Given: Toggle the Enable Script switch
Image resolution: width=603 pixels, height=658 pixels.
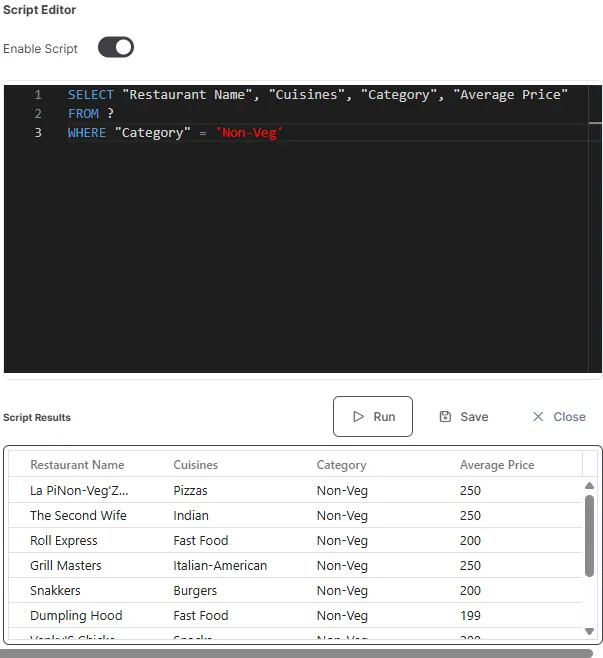Looking at the screenshot, I should point(115,48).
